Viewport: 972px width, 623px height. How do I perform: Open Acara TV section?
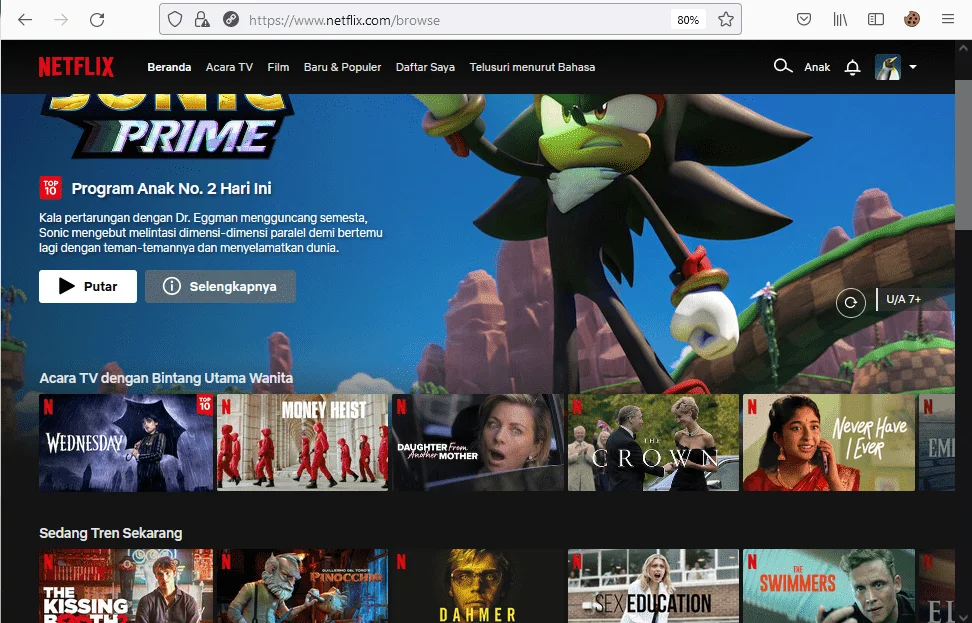[x=229, y=67]
